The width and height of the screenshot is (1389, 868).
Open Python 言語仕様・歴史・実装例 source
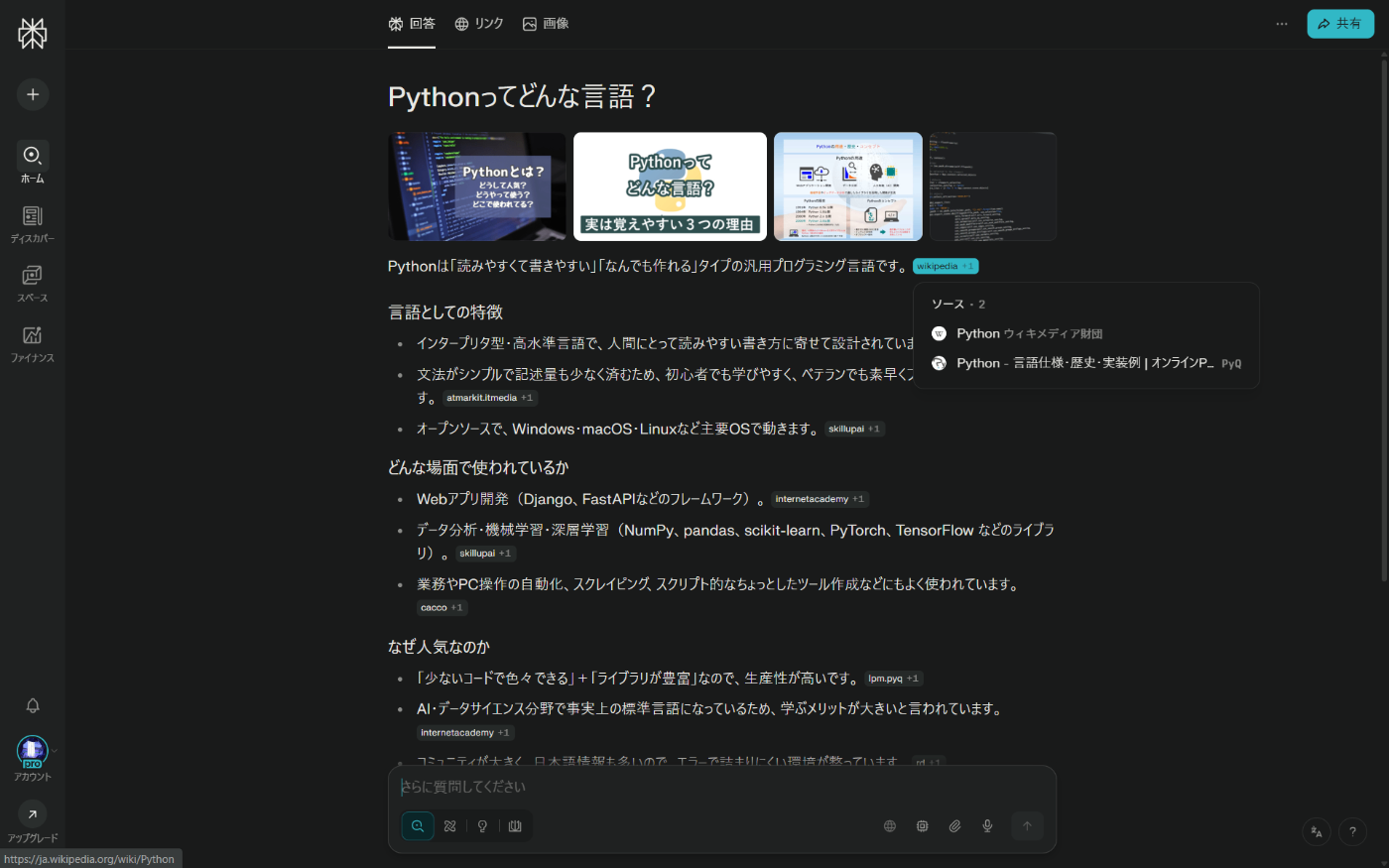(1086, 363)
